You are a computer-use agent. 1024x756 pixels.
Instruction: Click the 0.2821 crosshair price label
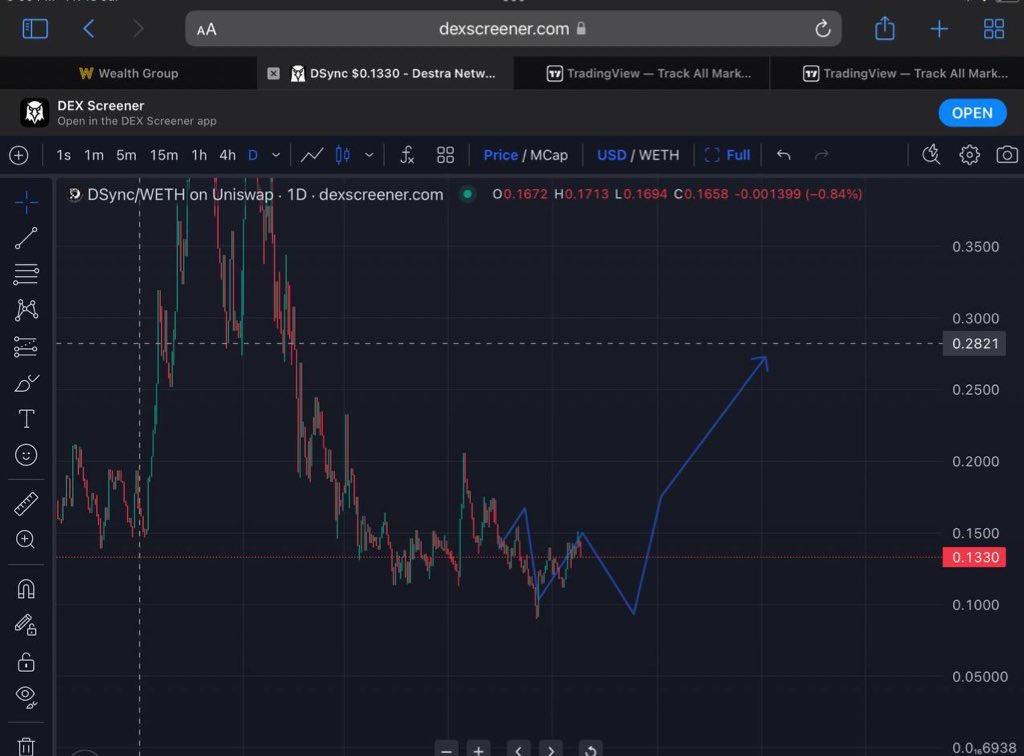pos(974,343)
